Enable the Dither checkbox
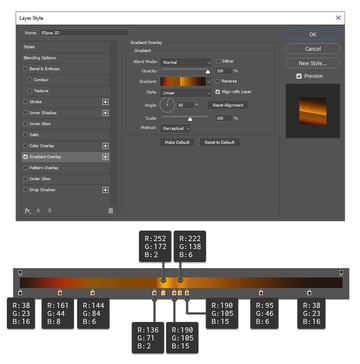360x364 pixels. 218,61
